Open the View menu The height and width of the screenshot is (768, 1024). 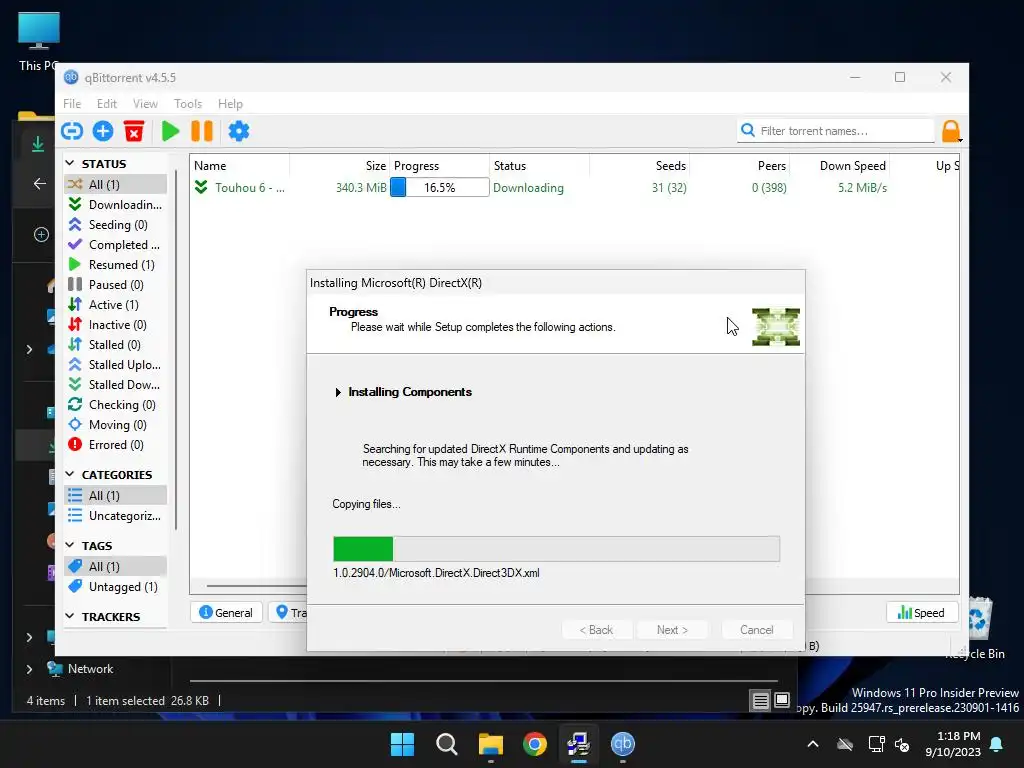click(145, 103)
